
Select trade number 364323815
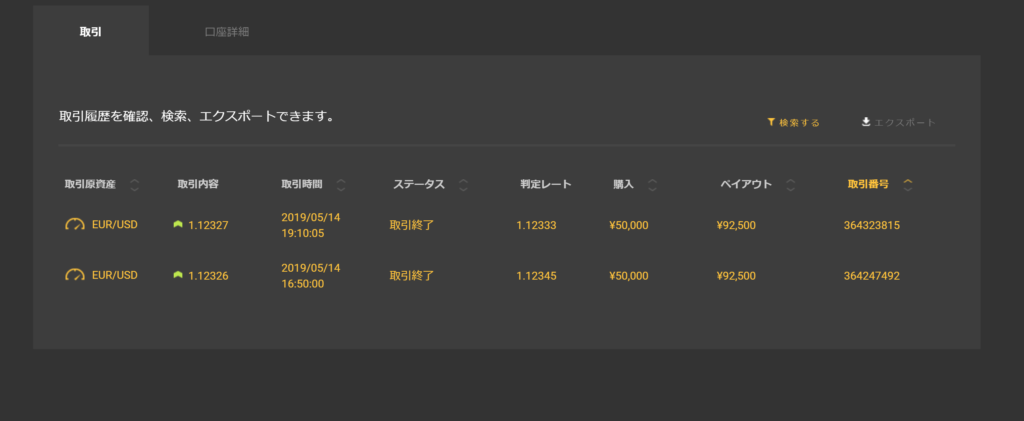872,226
